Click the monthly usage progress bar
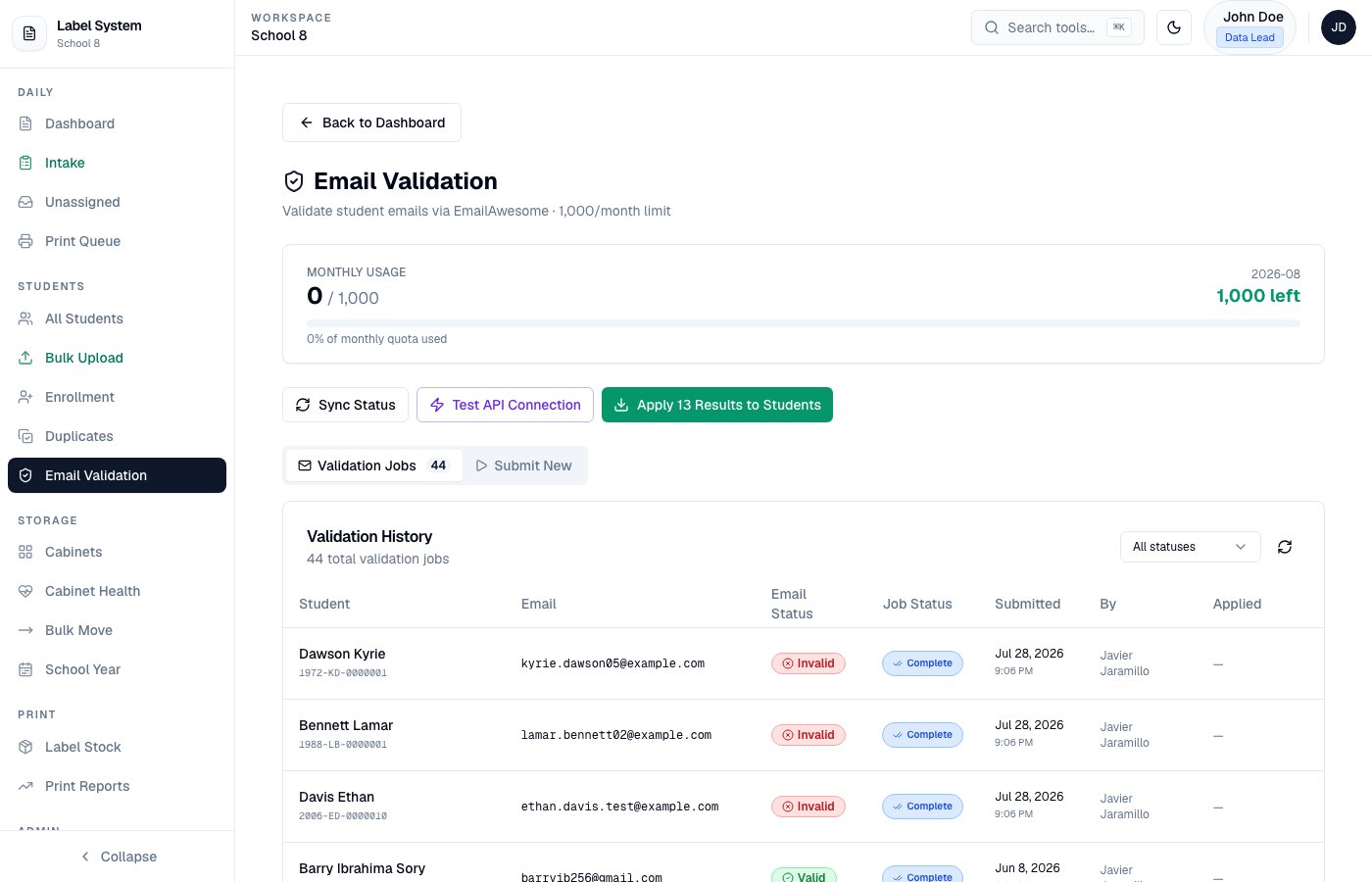 [804, 322]
